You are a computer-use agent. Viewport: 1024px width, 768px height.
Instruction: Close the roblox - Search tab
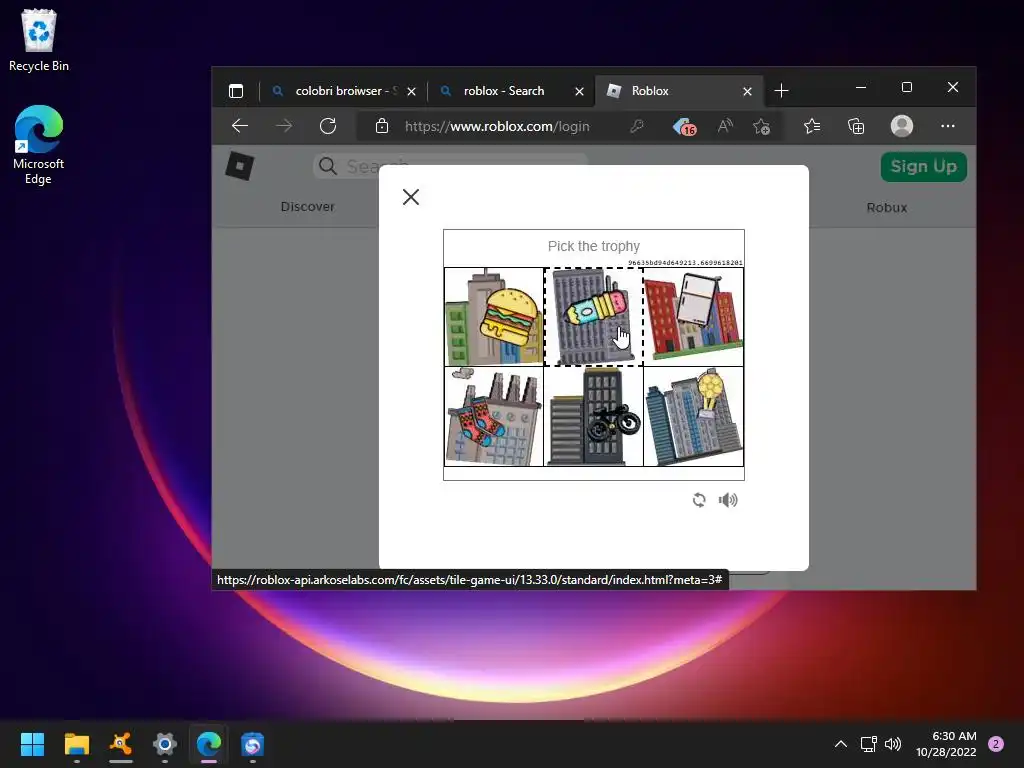pyautogui.click(x=579, y=91)
